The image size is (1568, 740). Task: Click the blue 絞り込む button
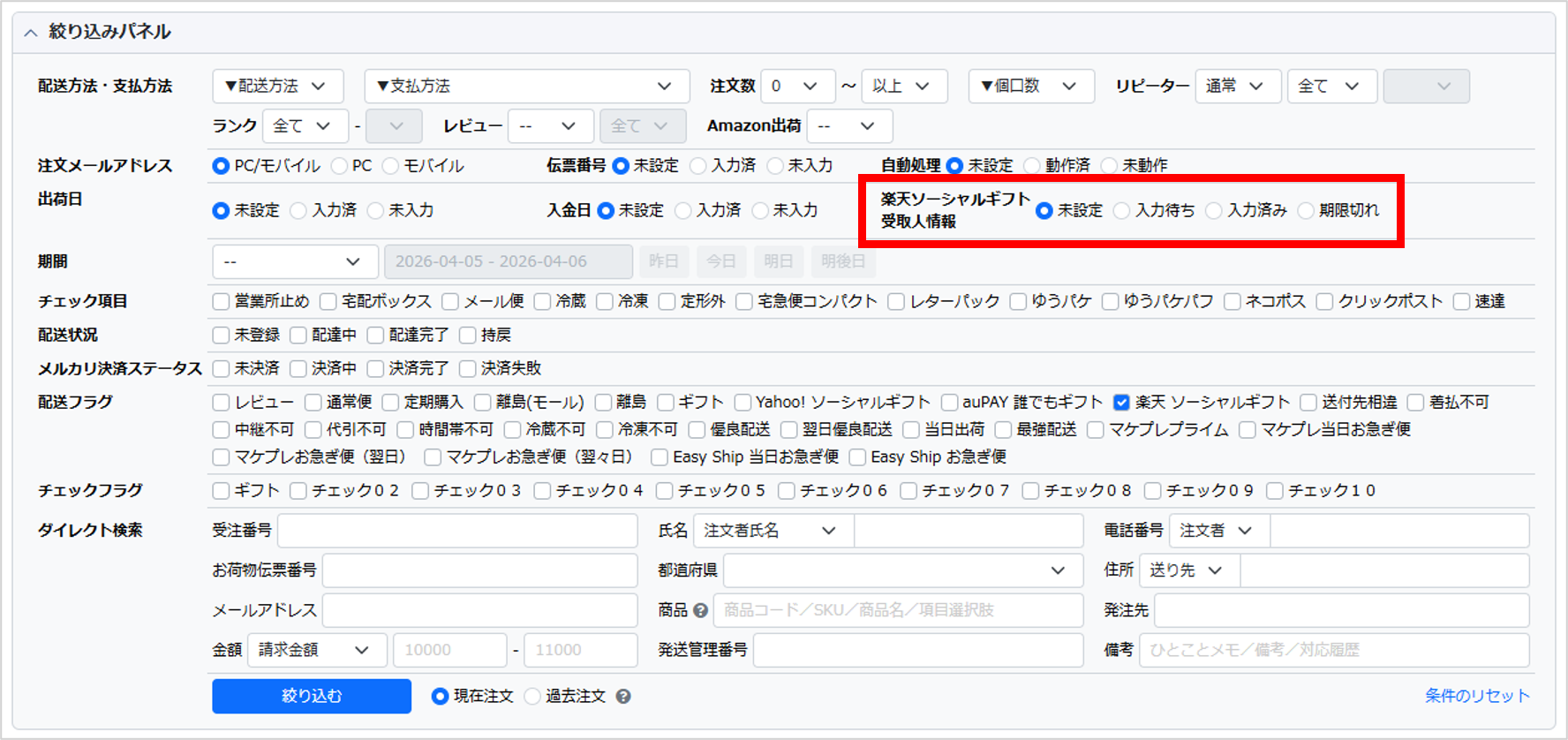click(x=311, y=696)
